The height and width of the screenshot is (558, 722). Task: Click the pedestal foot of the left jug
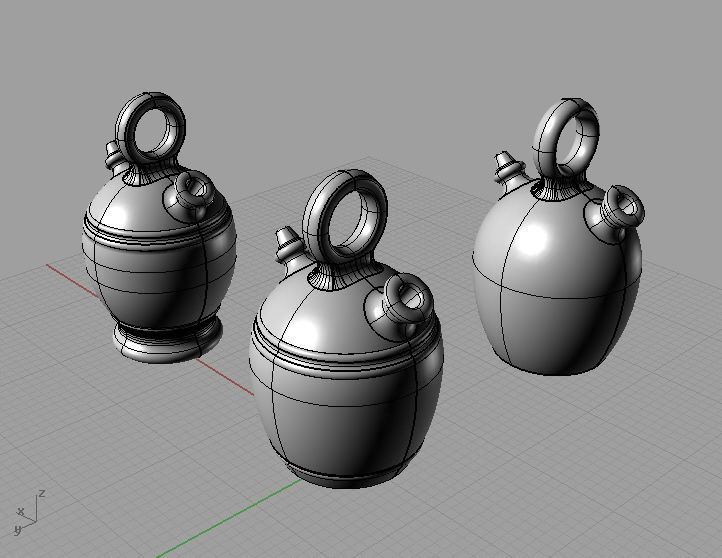coord(168,341)
